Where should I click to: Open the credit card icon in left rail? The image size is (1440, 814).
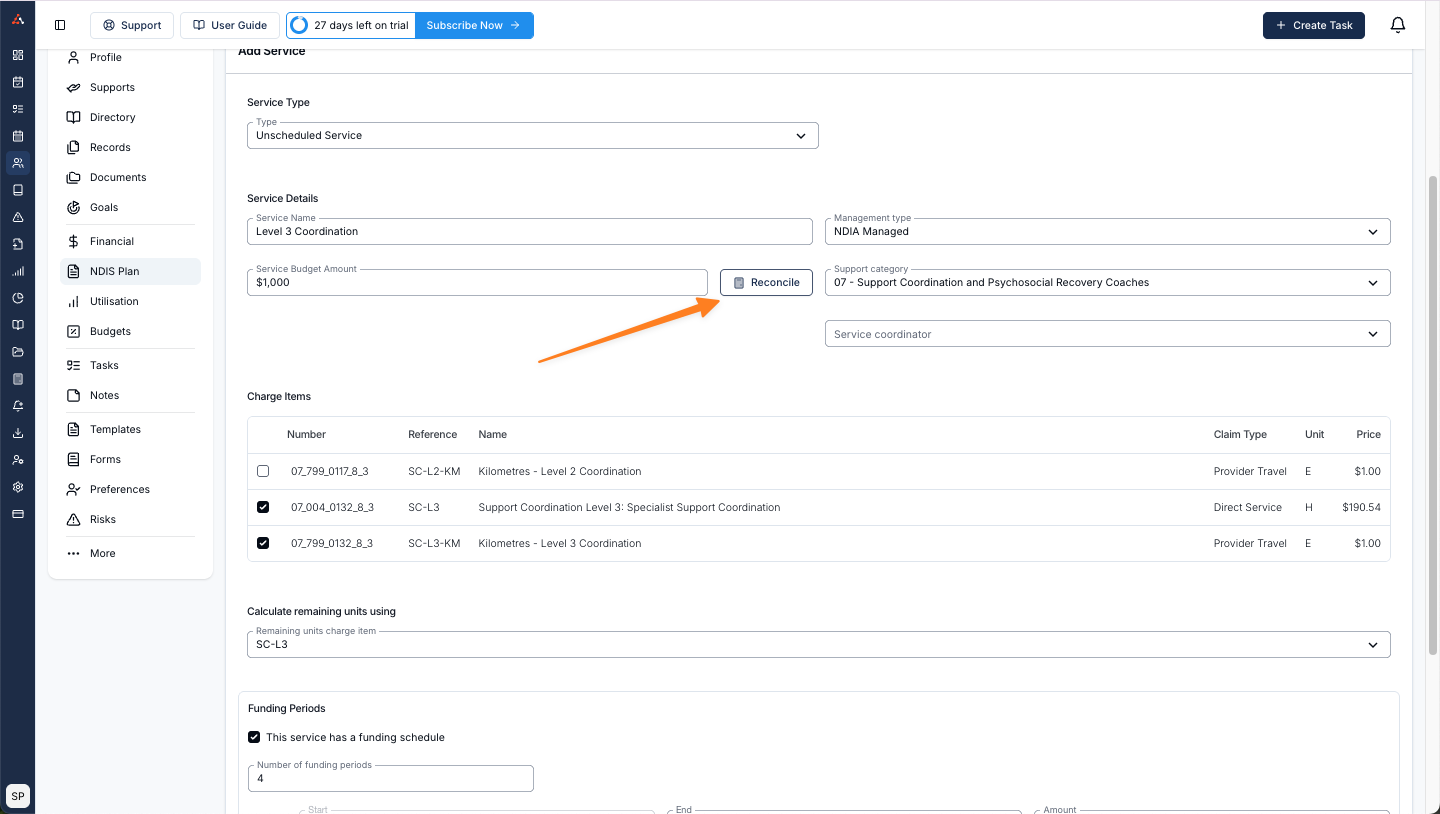(x=17, y=514)
